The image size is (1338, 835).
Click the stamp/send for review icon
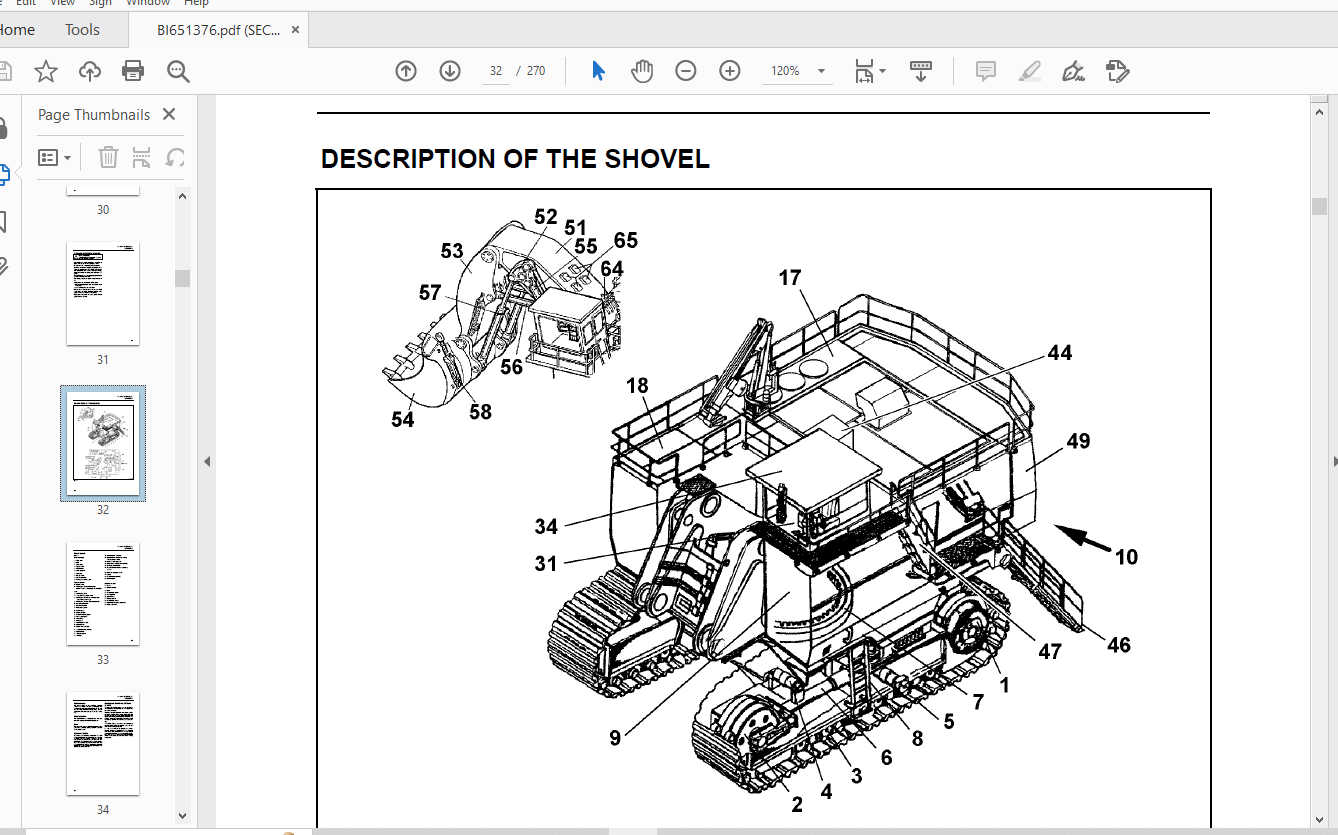point(1118,71)
